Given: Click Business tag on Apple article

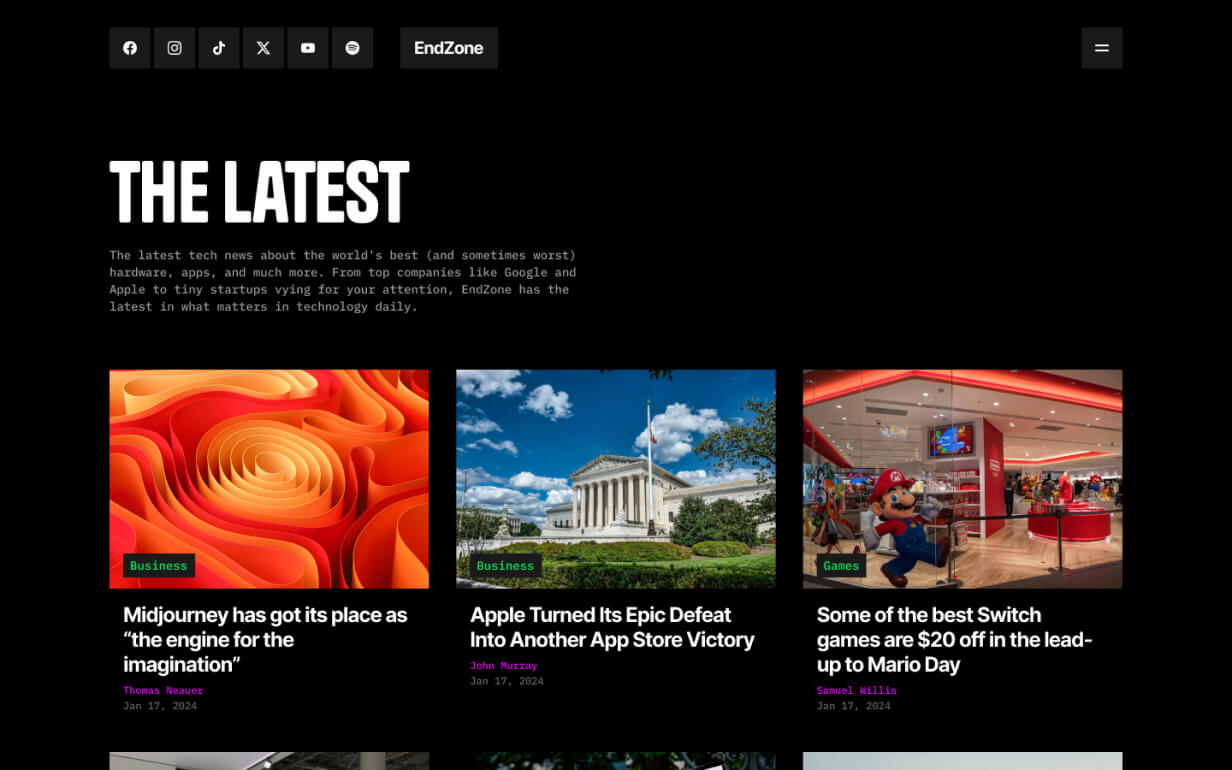Looking at the screenshot, I should (x=506, y=566).
